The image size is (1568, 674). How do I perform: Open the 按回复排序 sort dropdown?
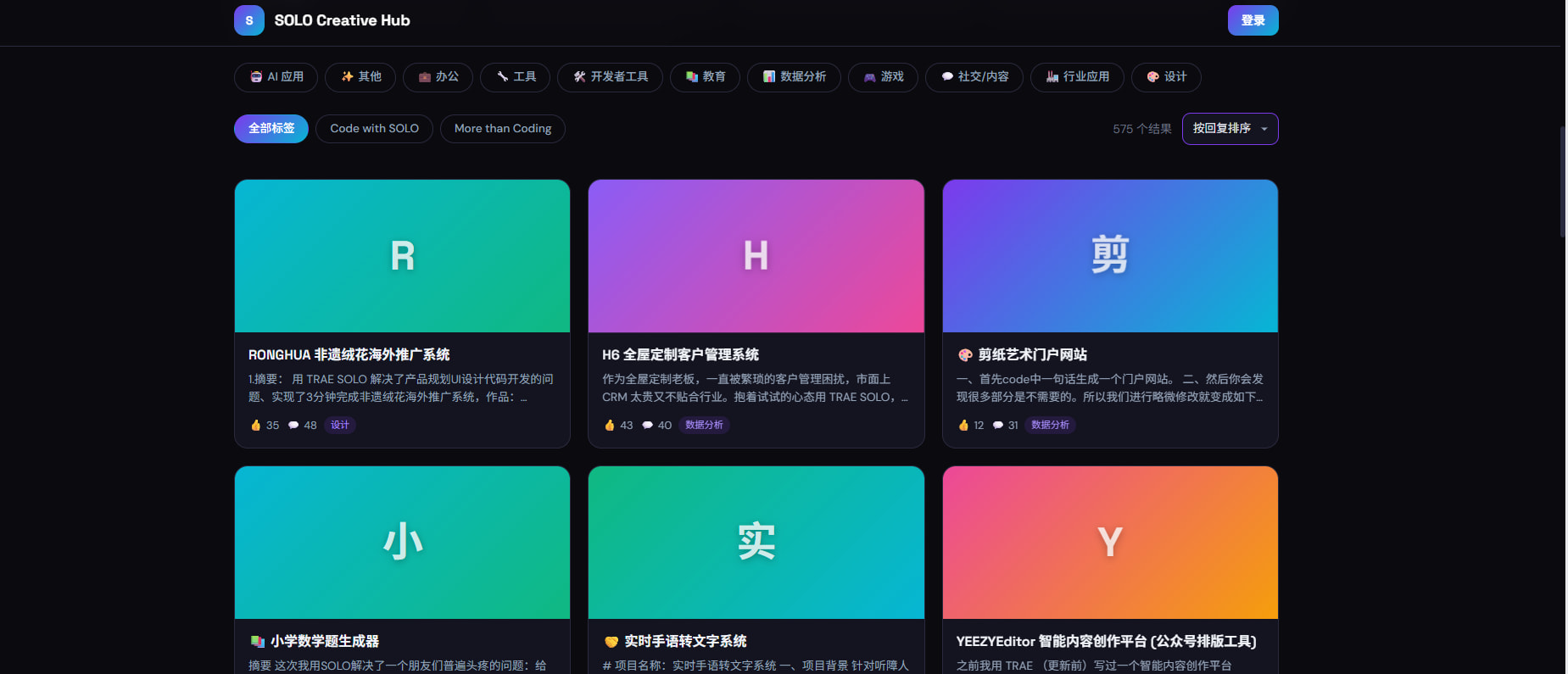tap(1230, 129)
